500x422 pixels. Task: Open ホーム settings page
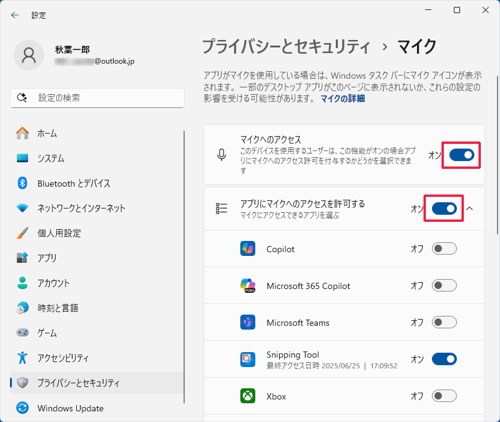coord(97,133)
